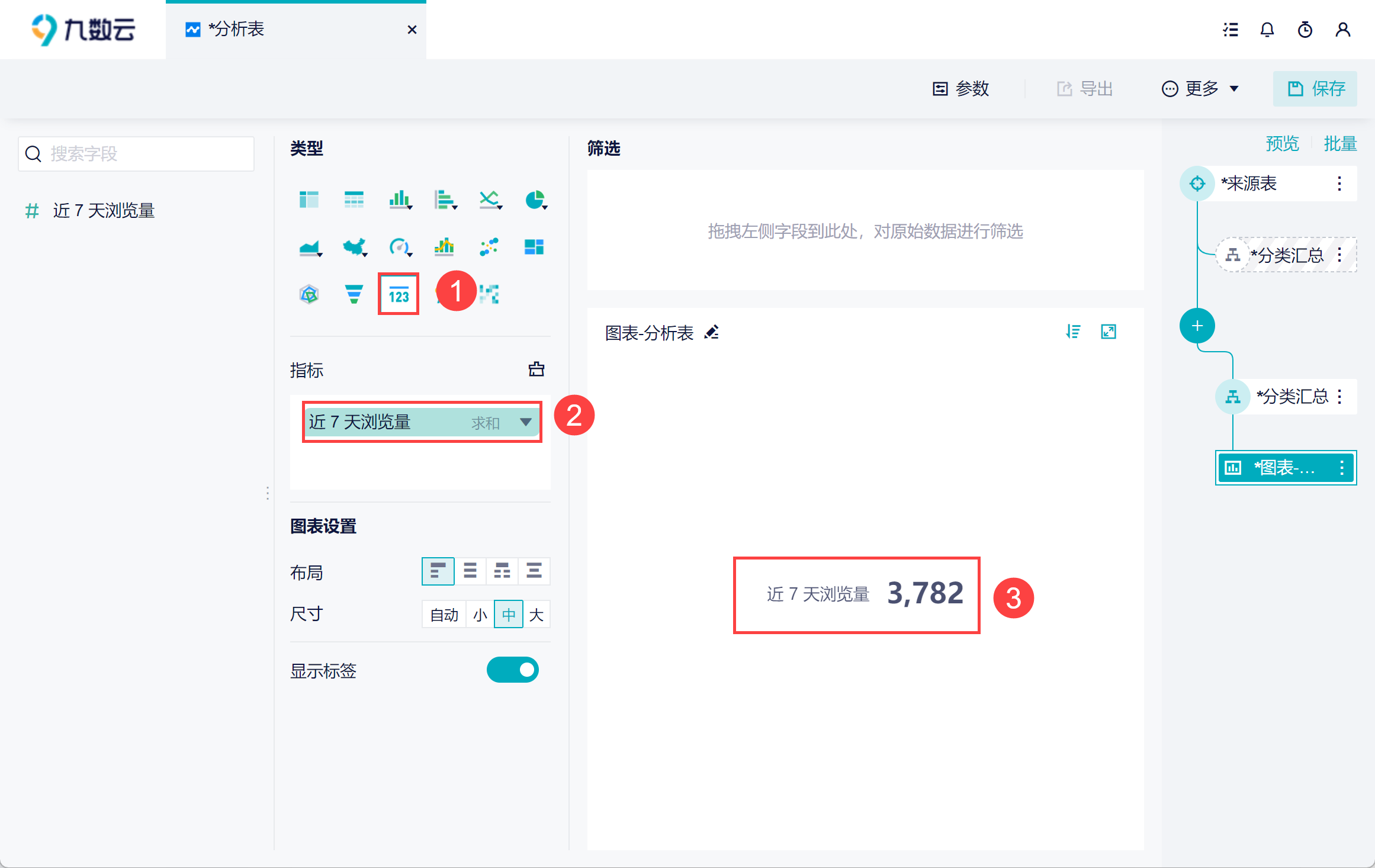
Task: Switch to the 分析表 tab
Action: click(x=237, y=30)
